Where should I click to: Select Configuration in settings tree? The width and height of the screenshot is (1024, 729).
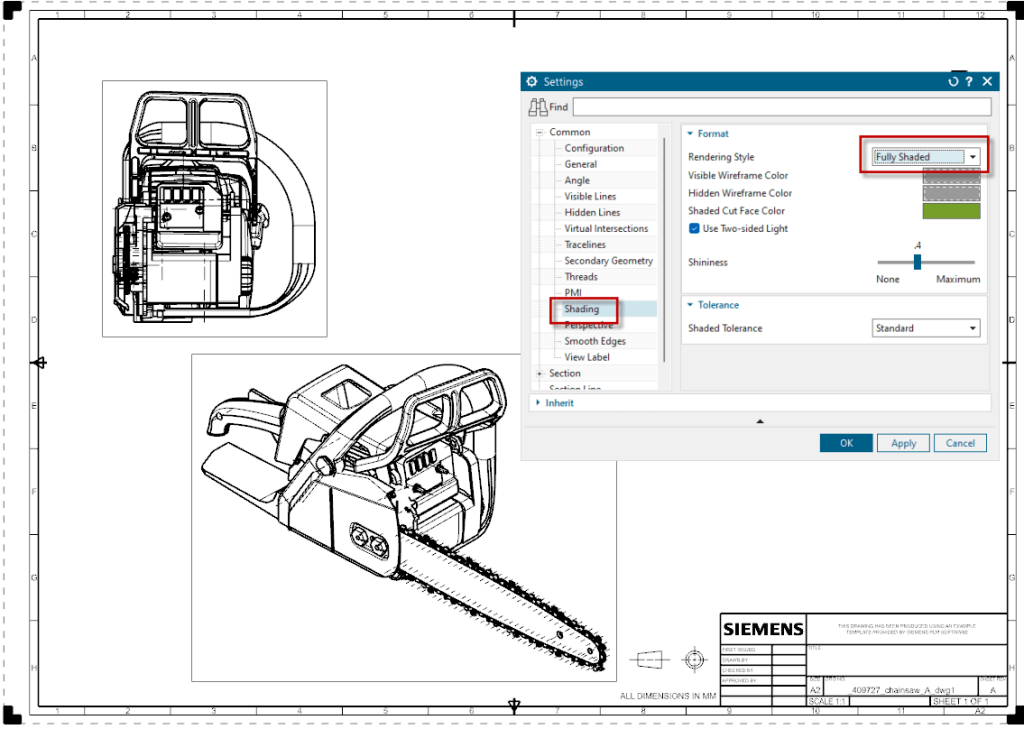(x=594, y=148)
